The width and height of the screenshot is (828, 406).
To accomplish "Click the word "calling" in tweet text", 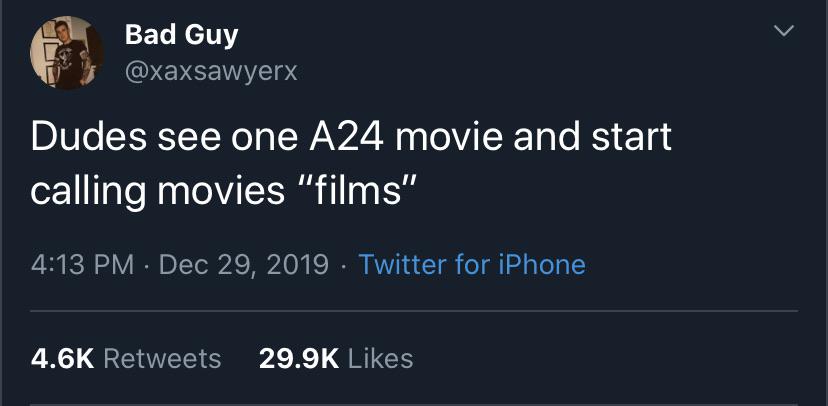I will [x=88, y=192].
